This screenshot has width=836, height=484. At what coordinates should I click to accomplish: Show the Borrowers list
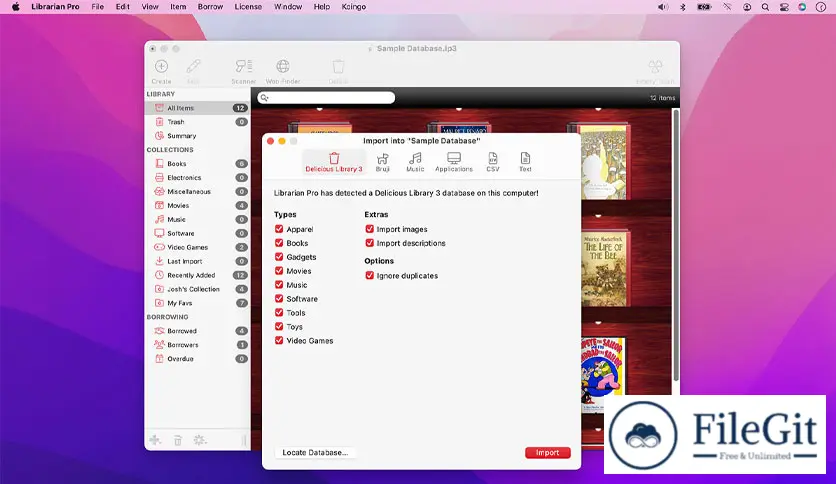pyautogui.click(x=197, y=344)
